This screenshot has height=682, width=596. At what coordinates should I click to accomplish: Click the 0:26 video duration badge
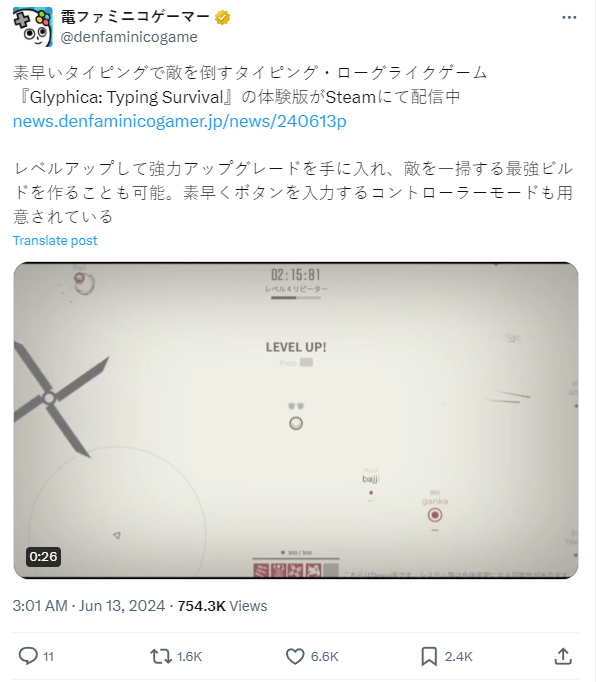coord(44,556)
